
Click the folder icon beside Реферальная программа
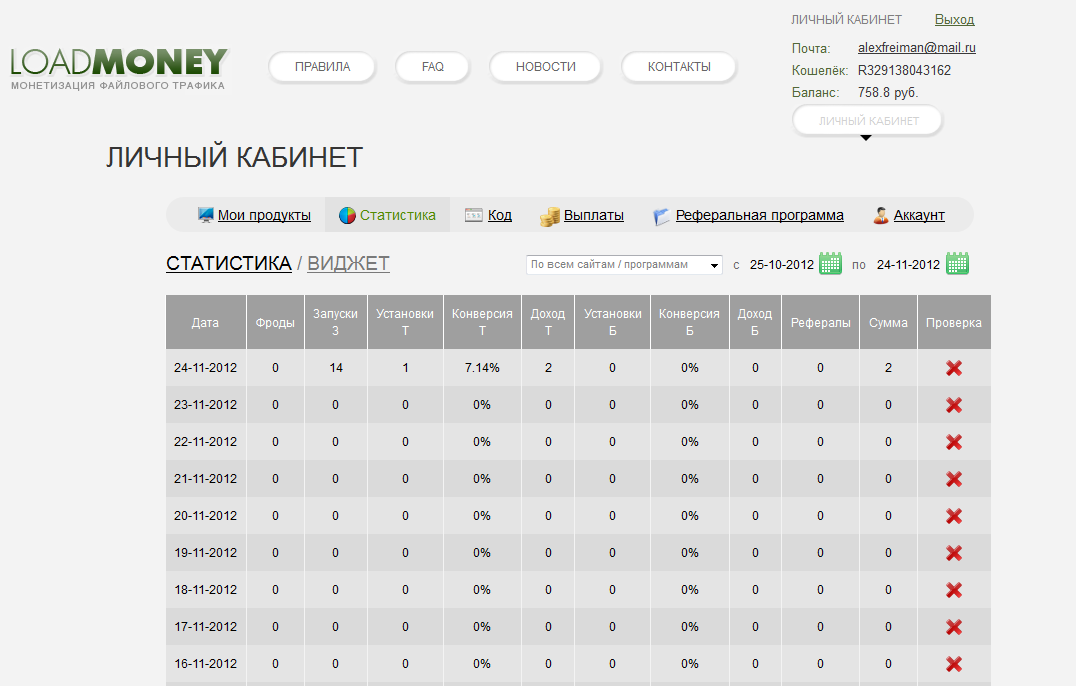pyautogui.click(x=662, y=217)
